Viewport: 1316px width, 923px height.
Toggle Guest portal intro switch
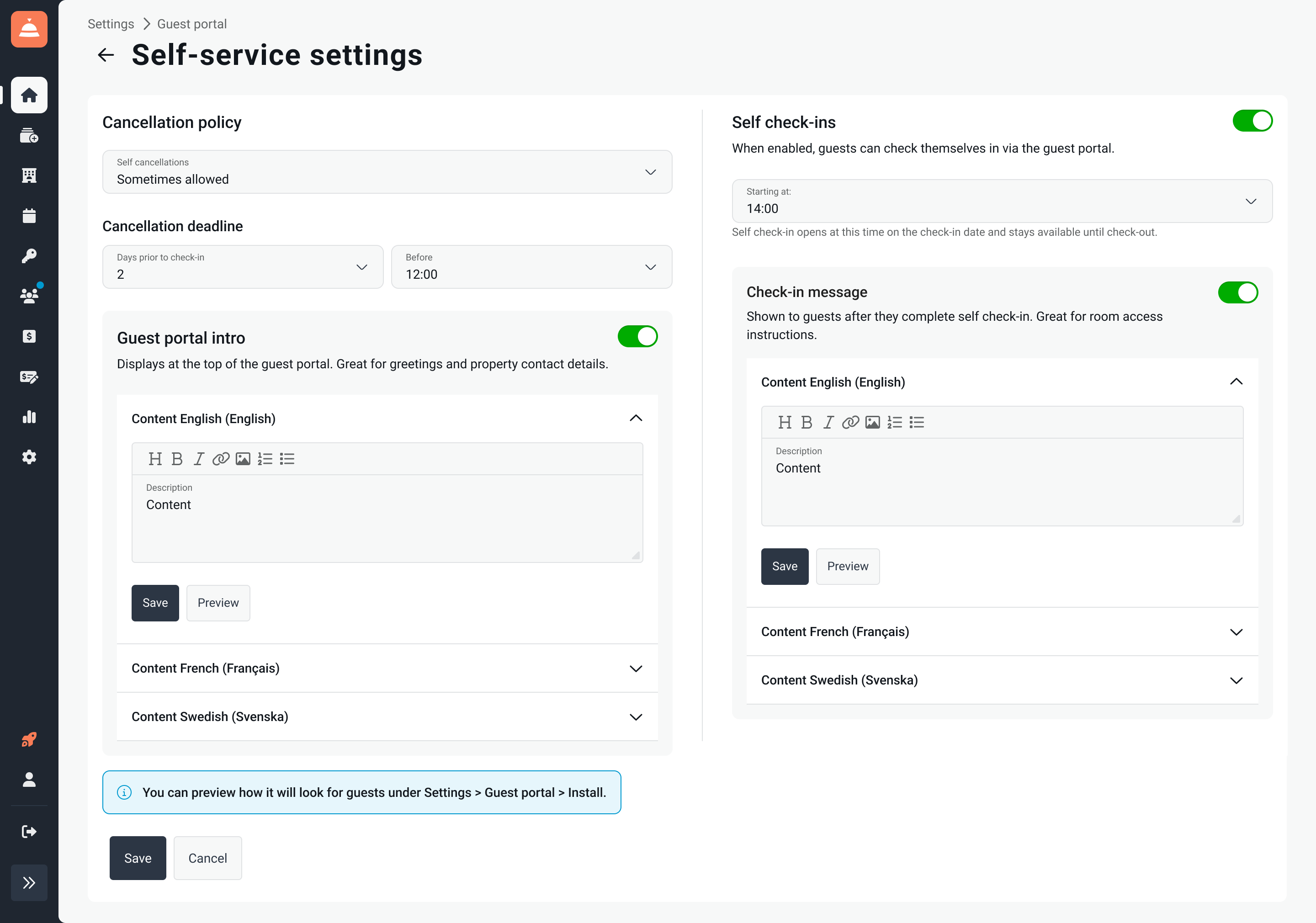[x=638, y=336]
